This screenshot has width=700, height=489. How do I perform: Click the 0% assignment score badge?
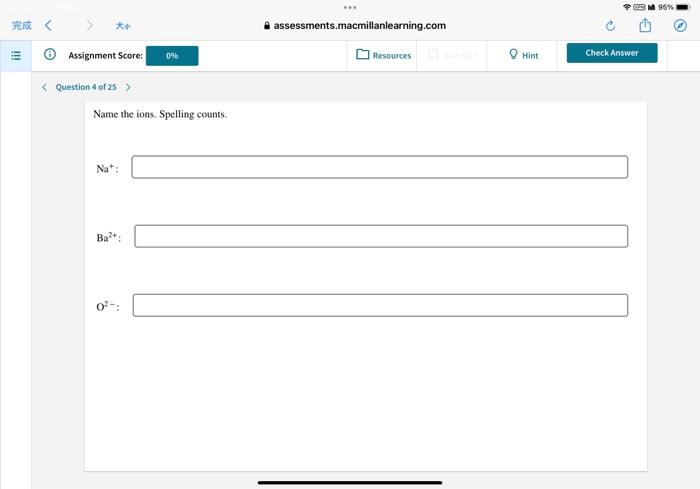[172, 56]
